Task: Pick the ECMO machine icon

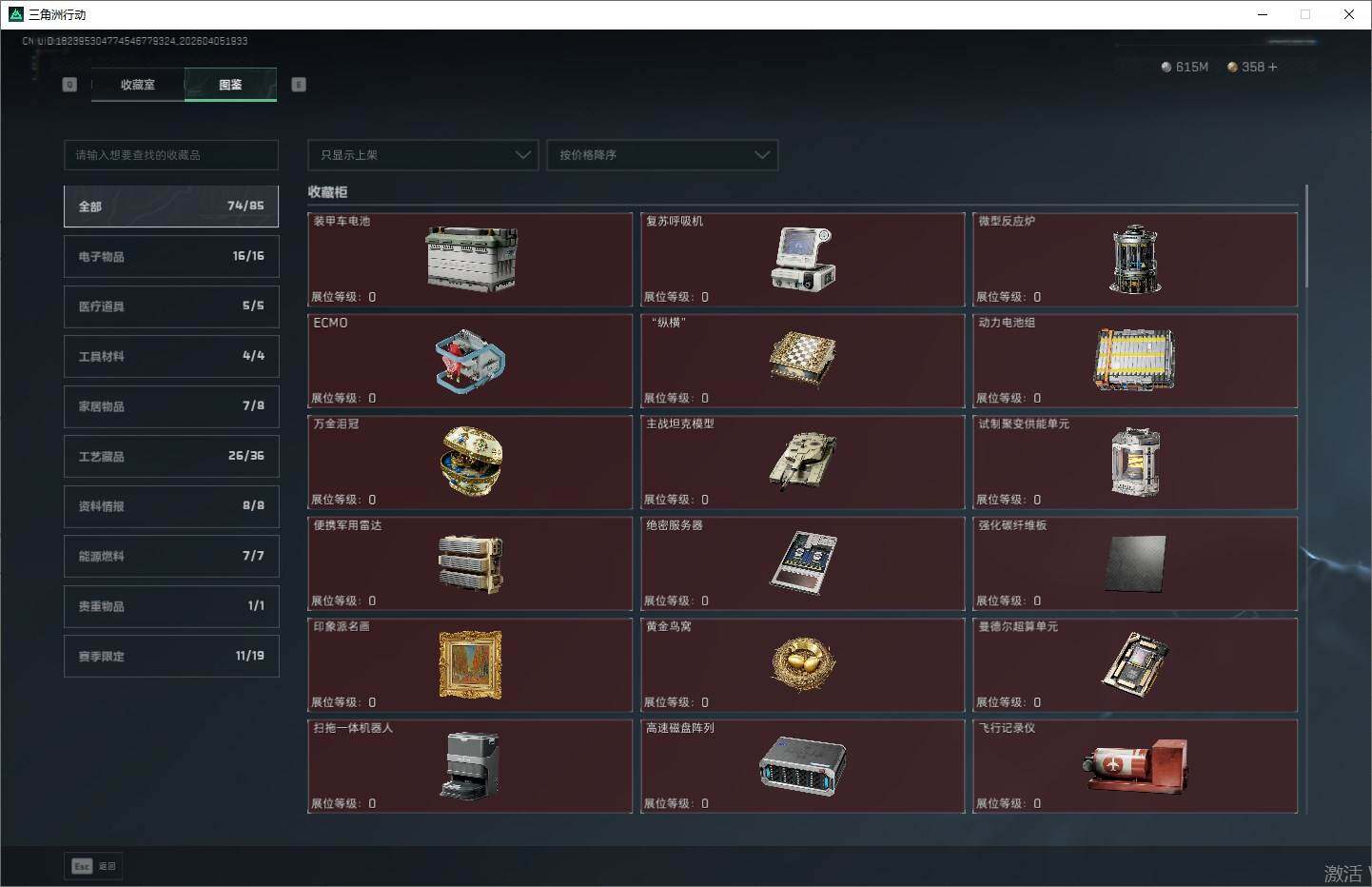Action: [470, 361]
